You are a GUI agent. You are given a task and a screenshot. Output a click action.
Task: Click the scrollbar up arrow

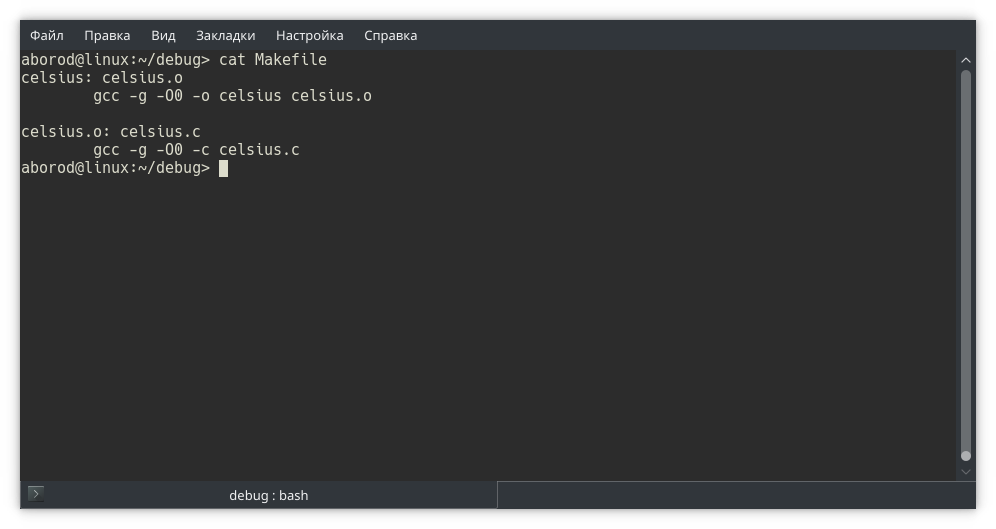966,61
